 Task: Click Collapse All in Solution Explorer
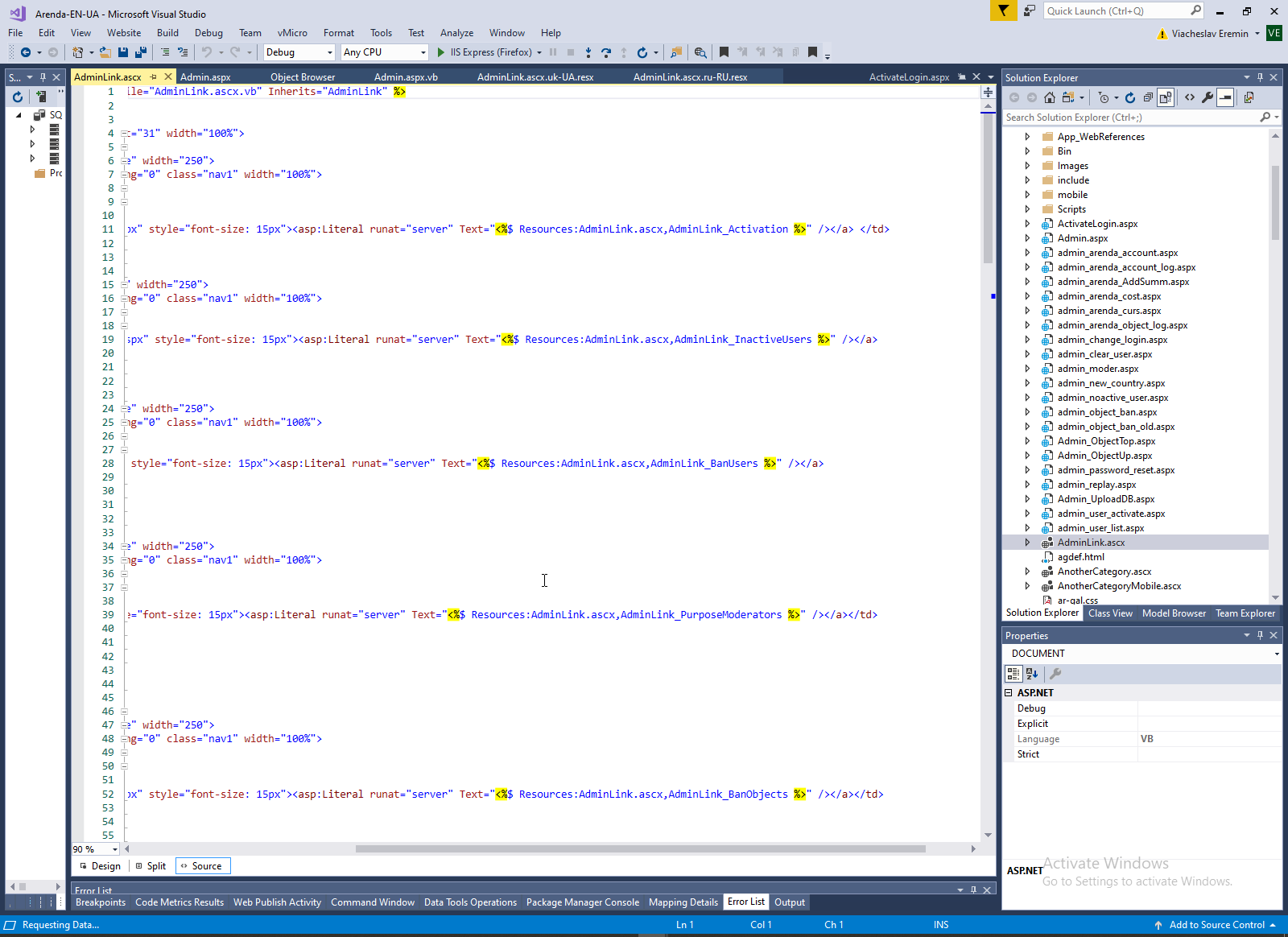1148,97
